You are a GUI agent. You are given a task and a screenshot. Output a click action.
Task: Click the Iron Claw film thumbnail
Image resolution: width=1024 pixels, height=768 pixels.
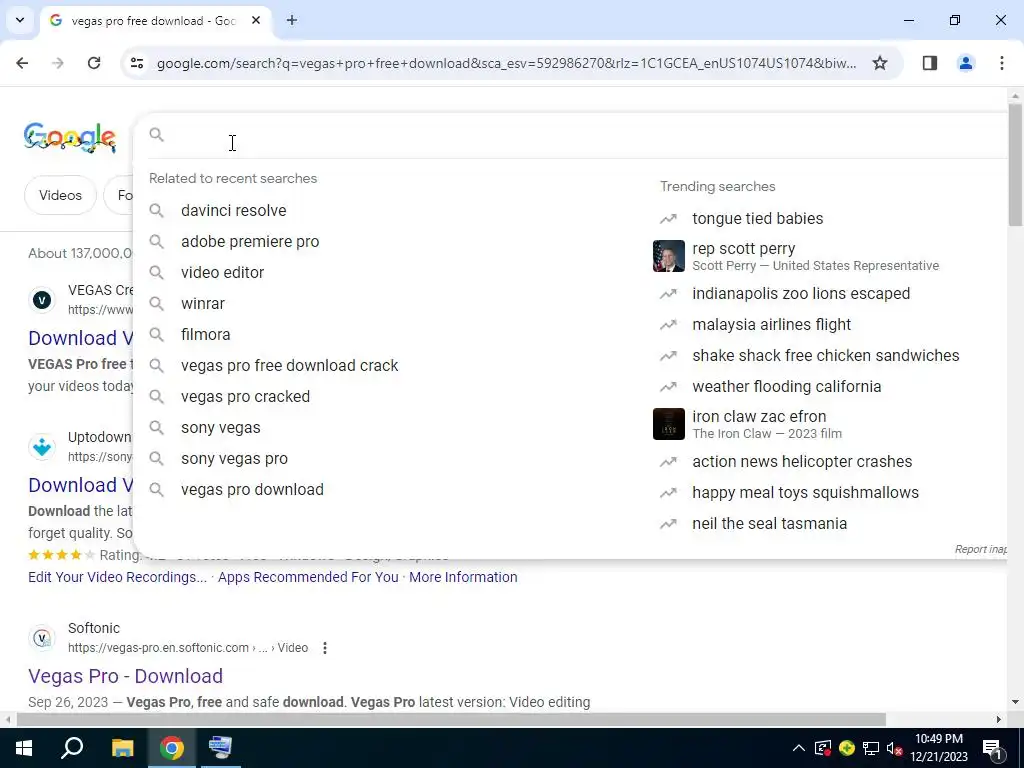pyautogui.click(x=669, y=424)
